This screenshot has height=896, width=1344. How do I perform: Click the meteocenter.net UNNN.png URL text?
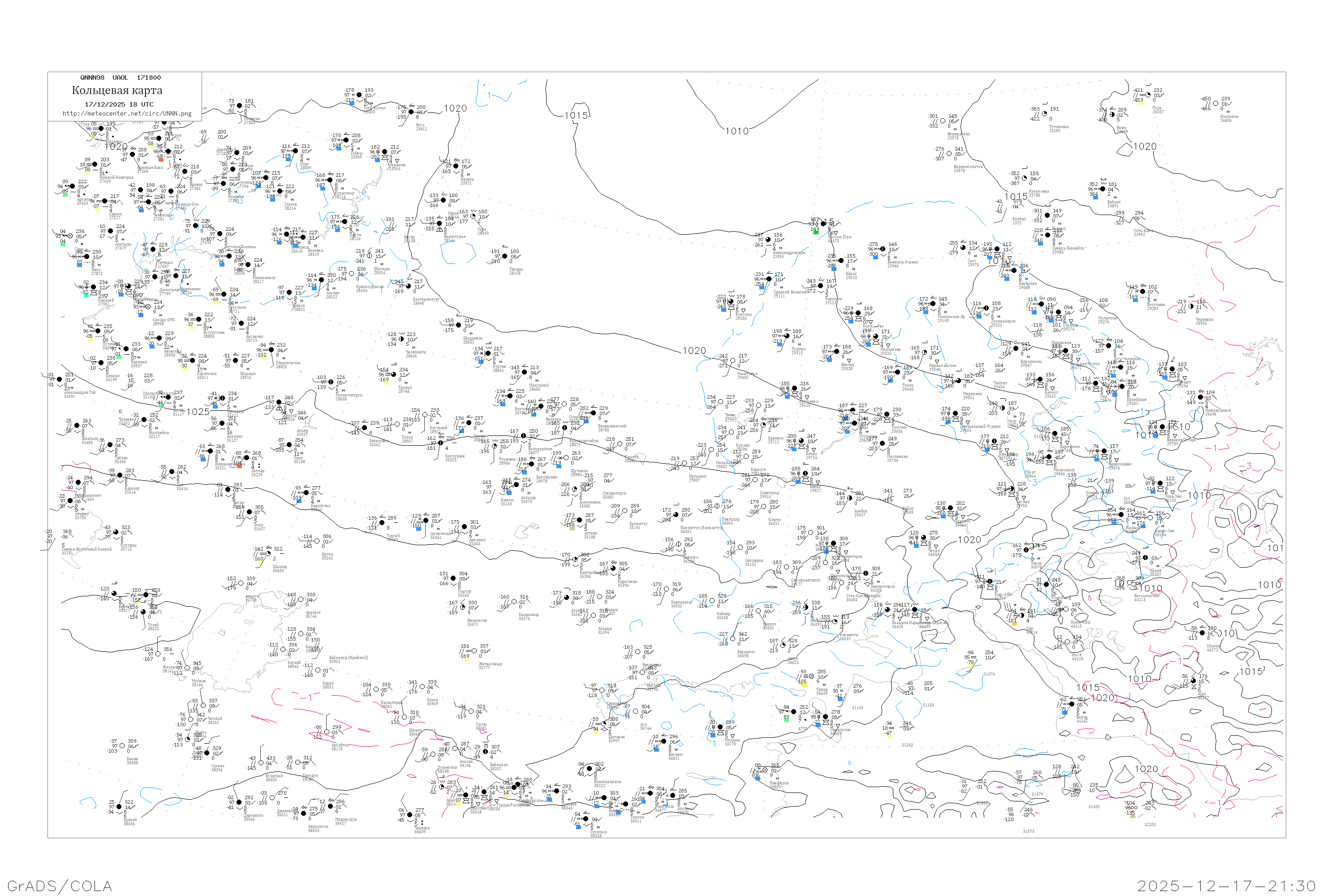127,114
